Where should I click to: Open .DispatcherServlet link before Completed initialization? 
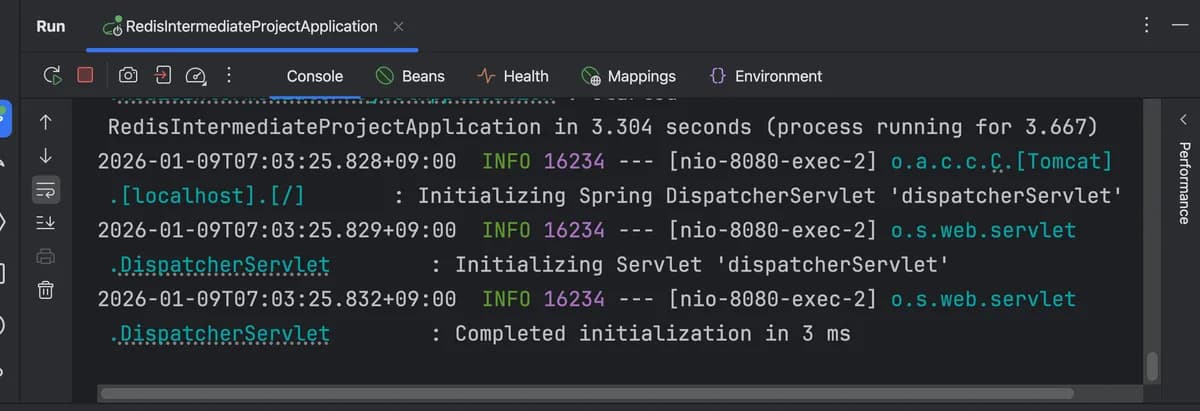click(x=220, y=334)
